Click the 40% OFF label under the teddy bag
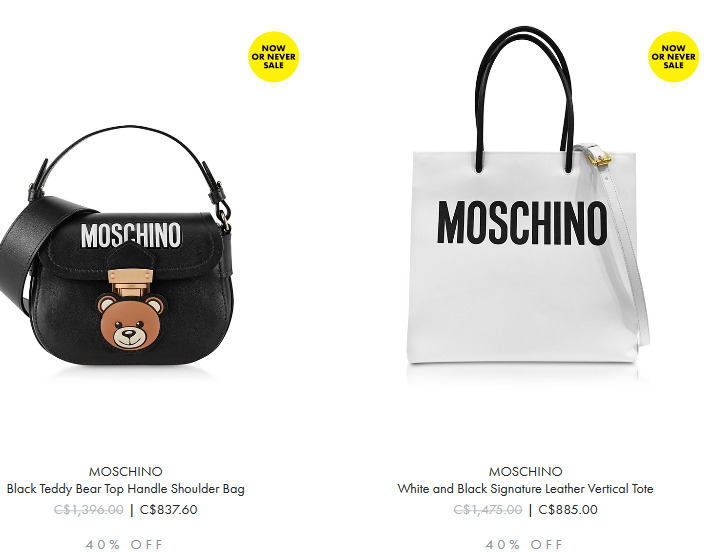Viewport: 708px width, 553px height. (x=124, y=544)
